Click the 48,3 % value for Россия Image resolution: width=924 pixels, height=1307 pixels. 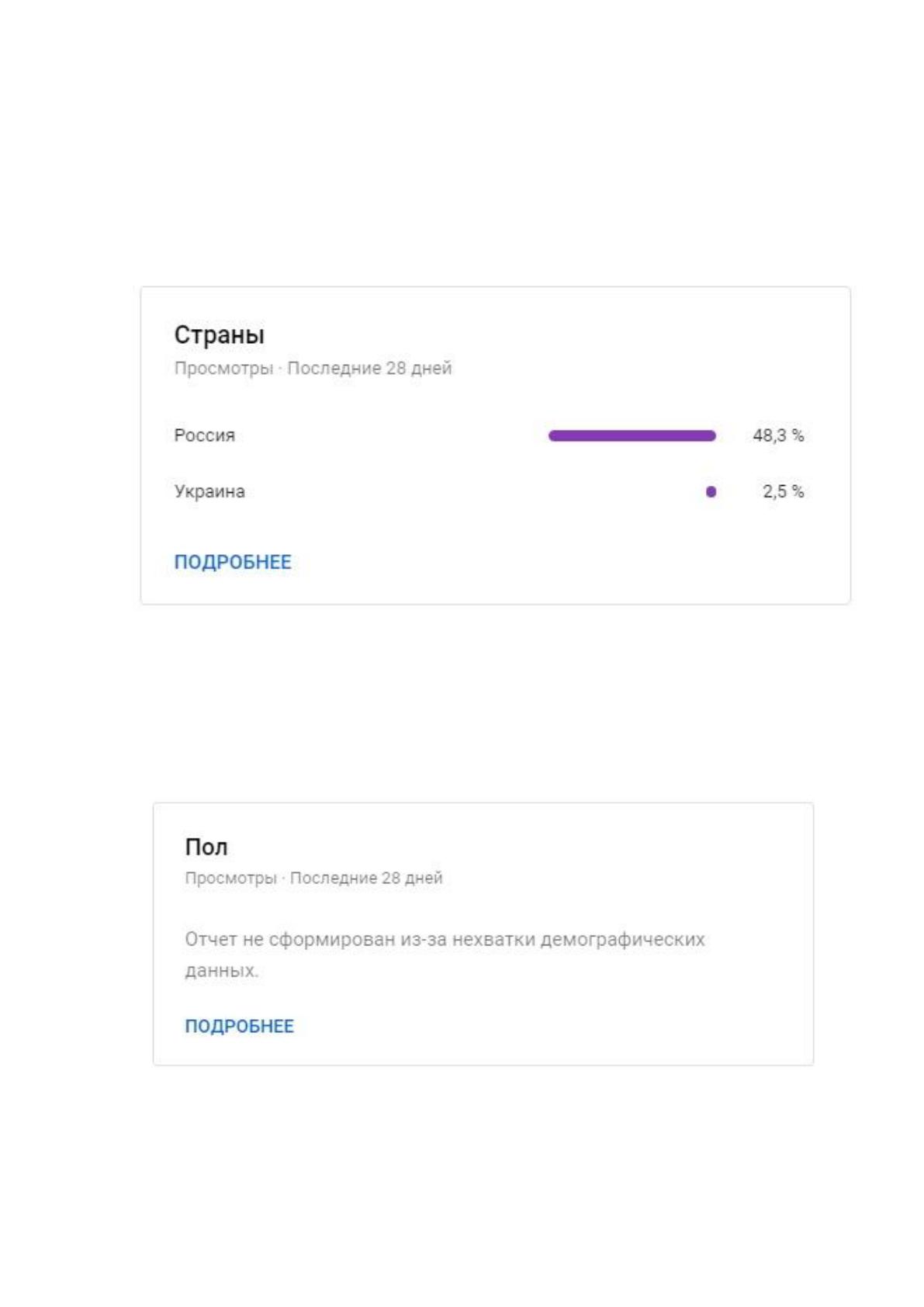(x=778, y=435)
